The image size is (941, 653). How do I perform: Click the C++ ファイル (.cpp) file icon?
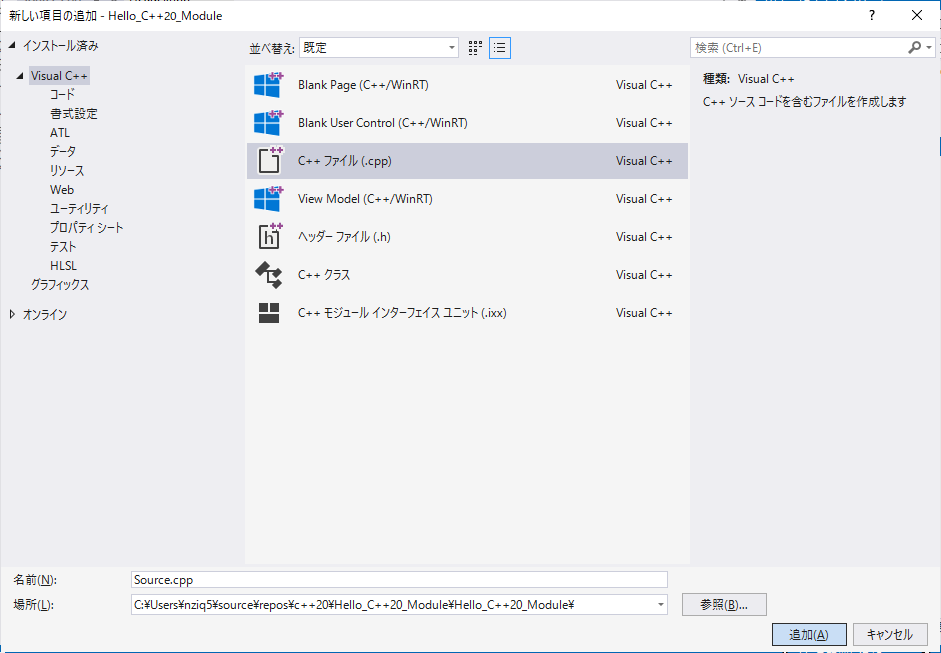[269, 161]
